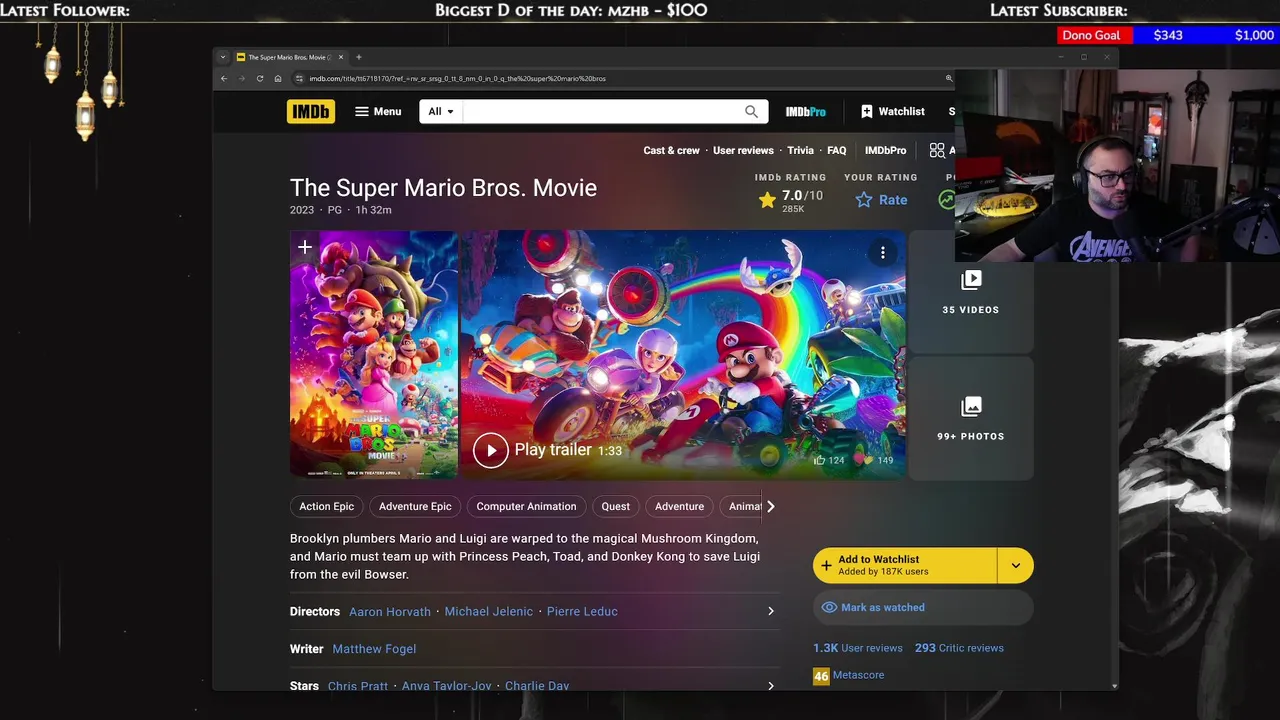Open the Trivia link
Screen dimensions: 1280x720
(800, 150)
